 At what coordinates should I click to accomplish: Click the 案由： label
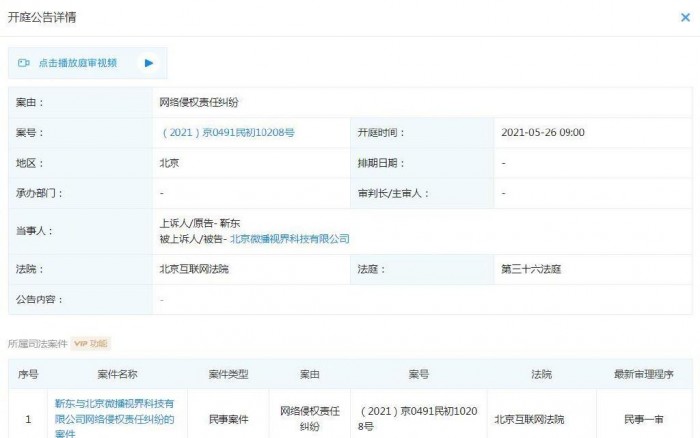click(30, 102)
